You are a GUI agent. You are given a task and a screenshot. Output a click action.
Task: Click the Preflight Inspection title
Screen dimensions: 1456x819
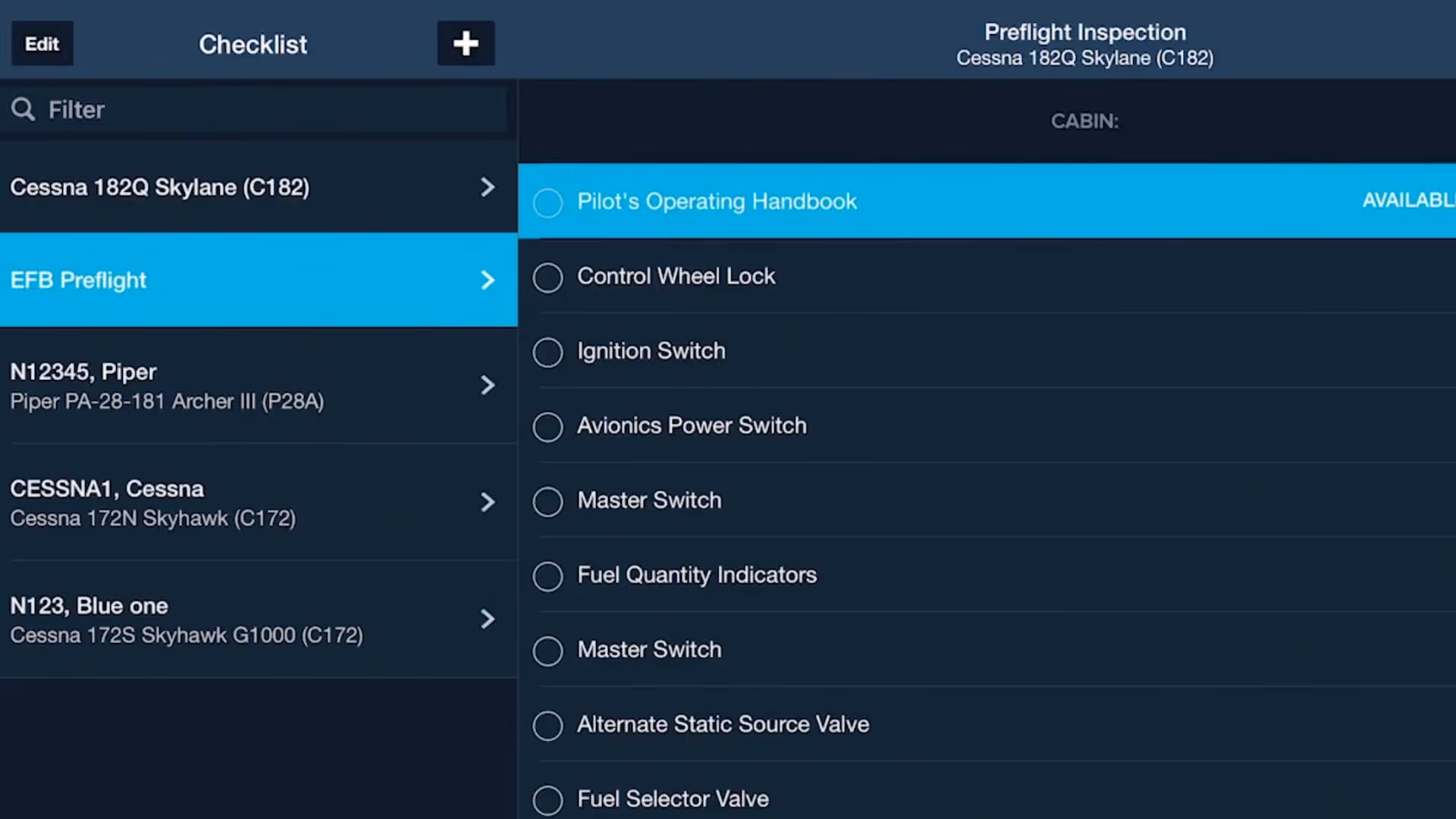point(1085,32)
